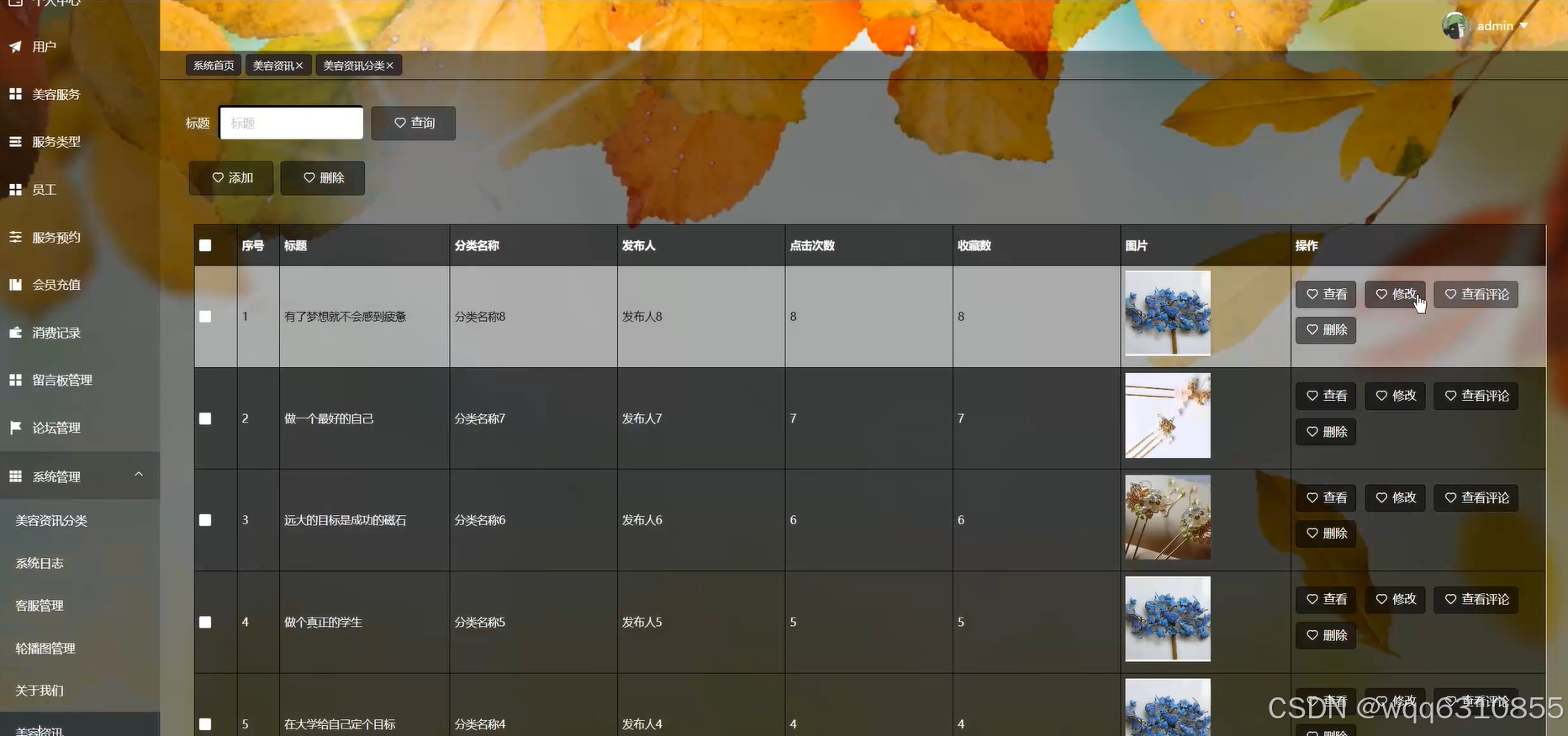
Task: Check the checkbox for row 3
Action: click(205, 520)
